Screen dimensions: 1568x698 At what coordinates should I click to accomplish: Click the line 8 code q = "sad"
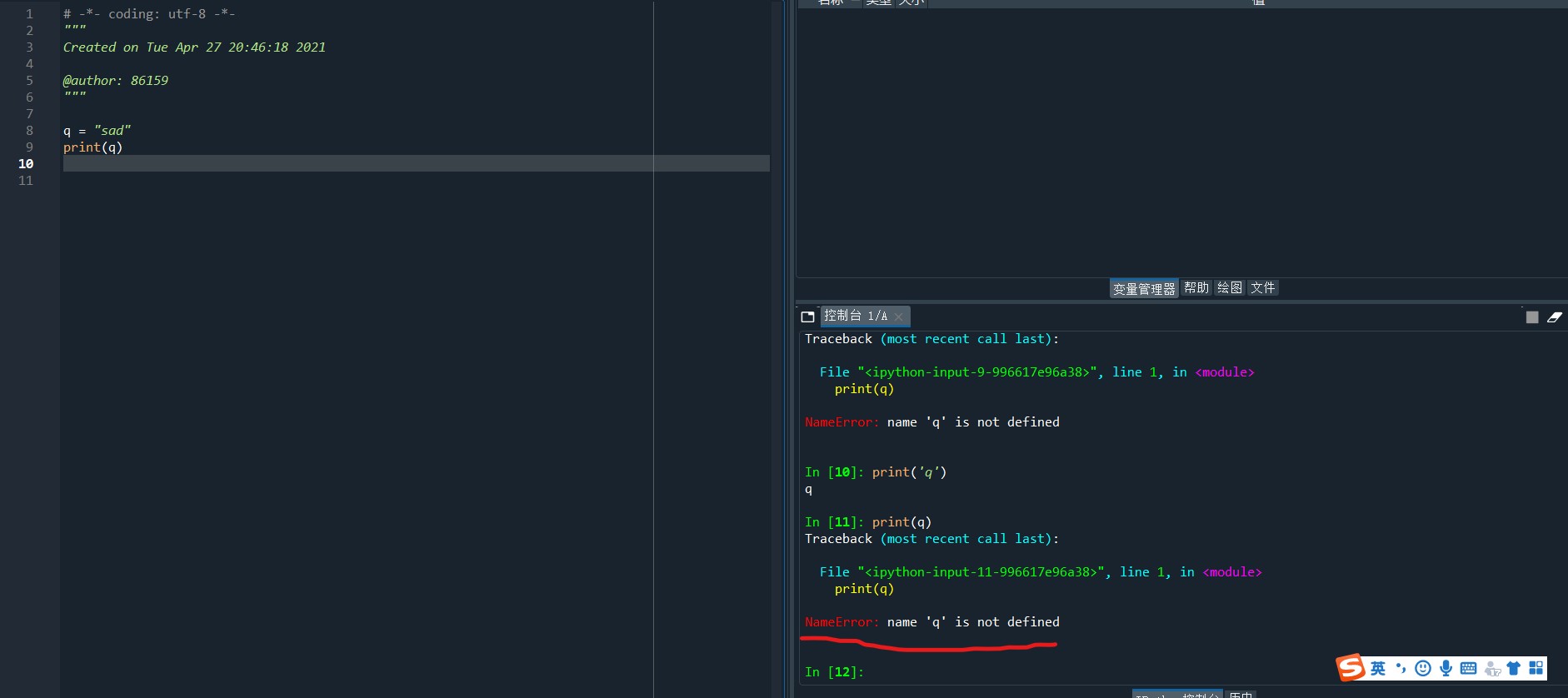click(97, 131)
